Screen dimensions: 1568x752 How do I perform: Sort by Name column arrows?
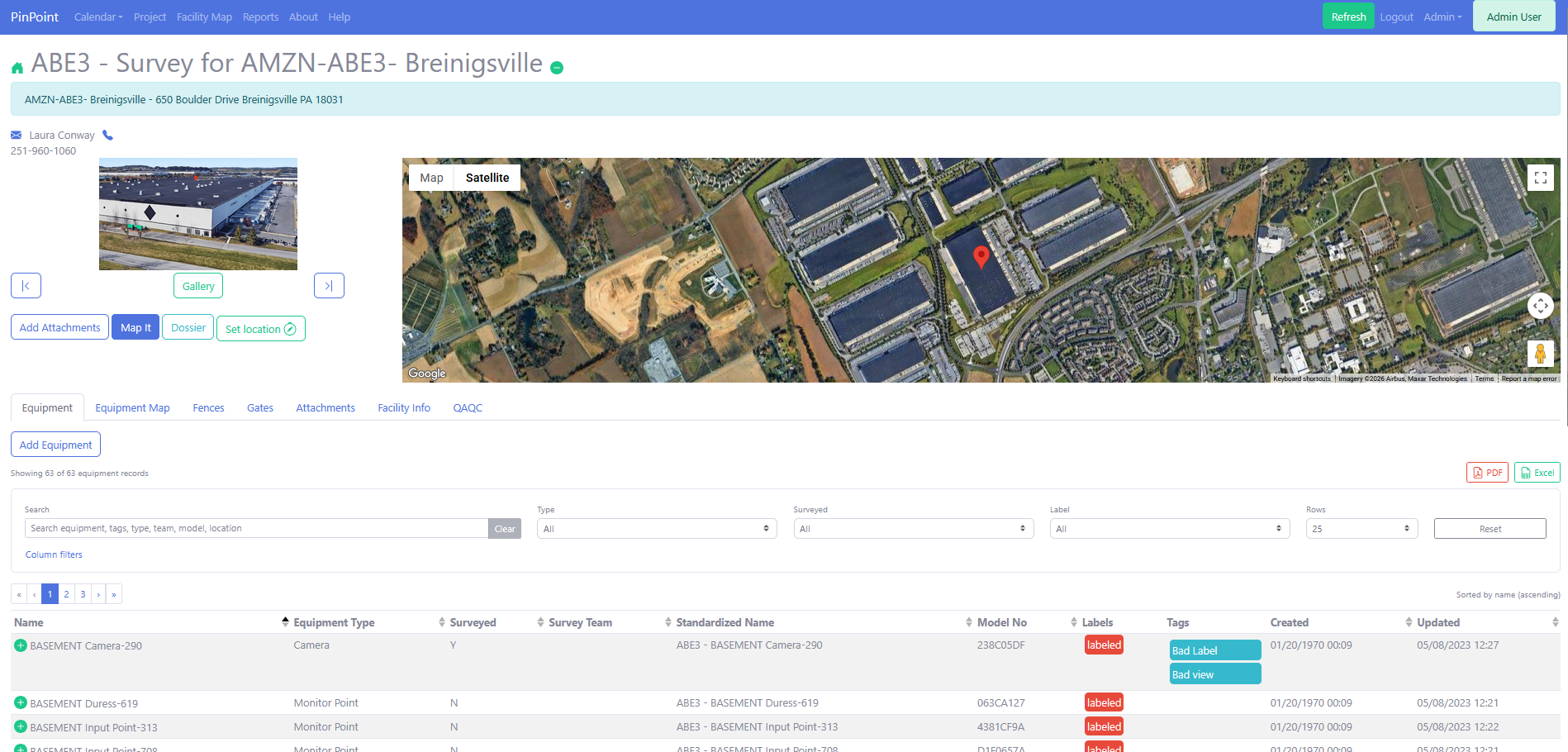pyautogui.click(x=285, y=622)
